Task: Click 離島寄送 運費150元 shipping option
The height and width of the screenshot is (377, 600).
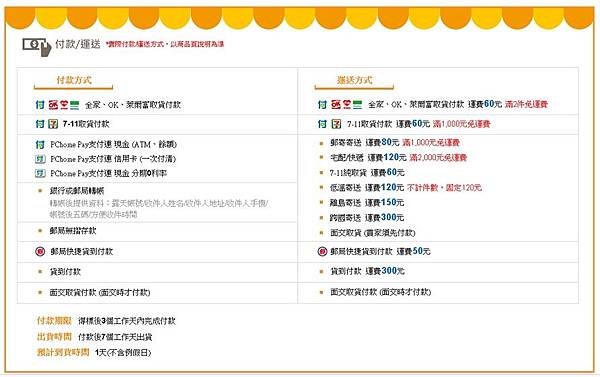Action: coord(367,202)
